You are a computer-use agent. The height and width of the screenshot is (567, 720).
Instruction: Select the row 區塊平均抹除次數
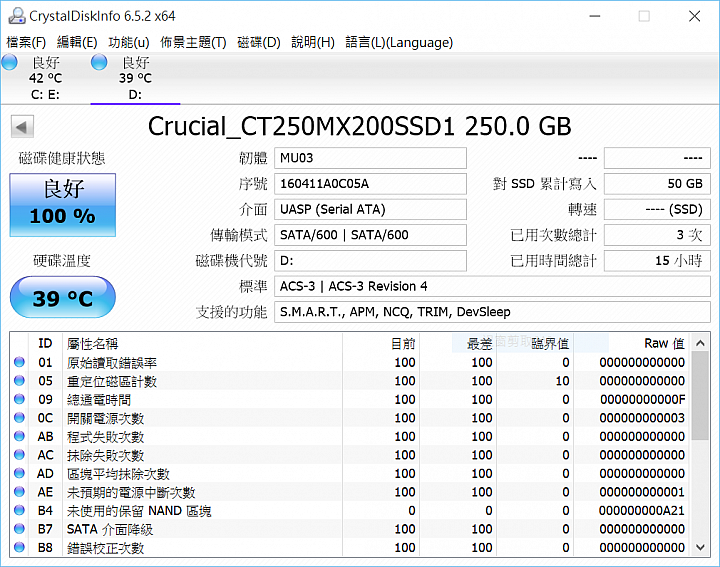(x=350, y=473)
